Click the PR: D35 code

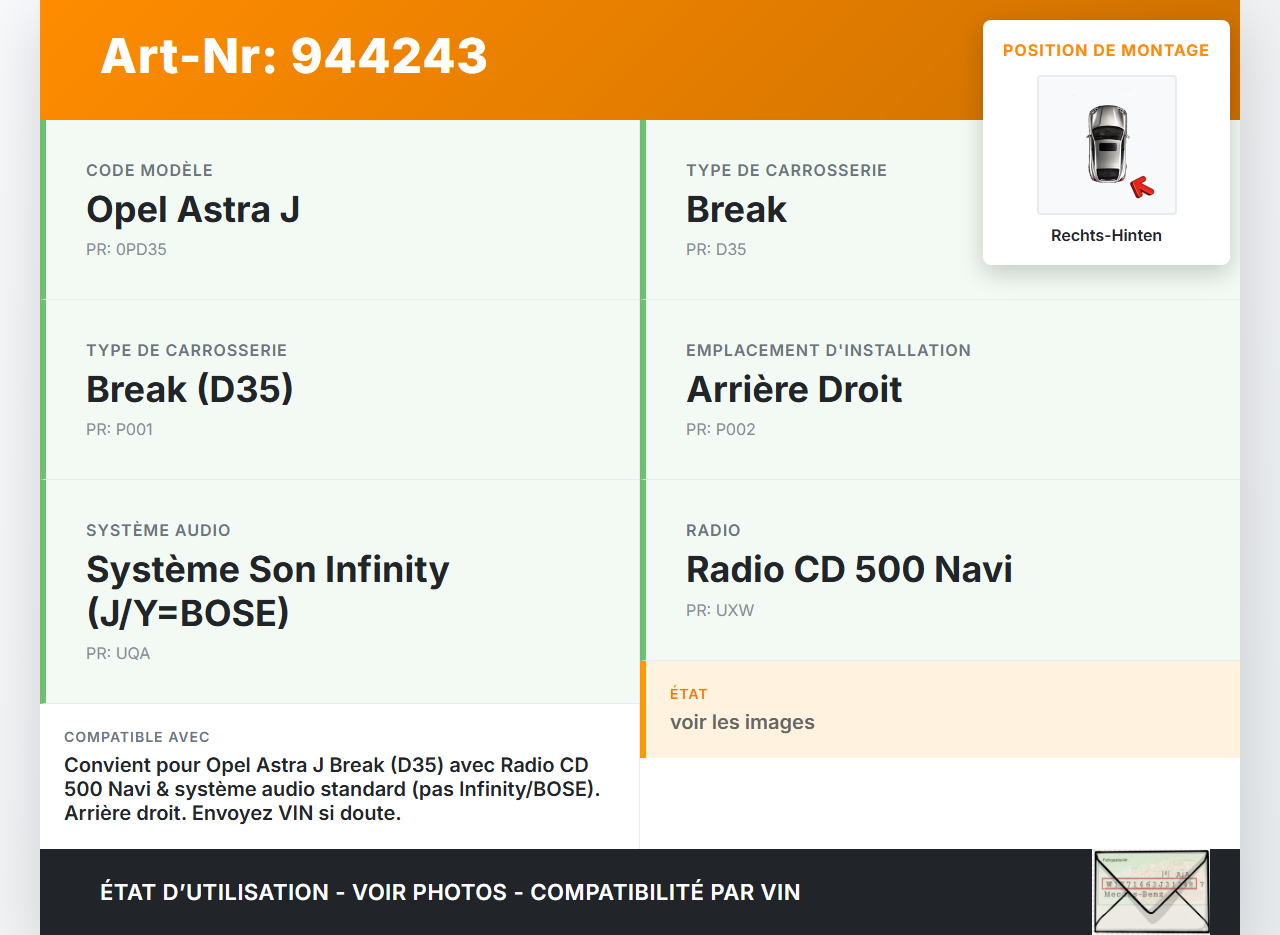pyautogui.click(x=716, y=250)
